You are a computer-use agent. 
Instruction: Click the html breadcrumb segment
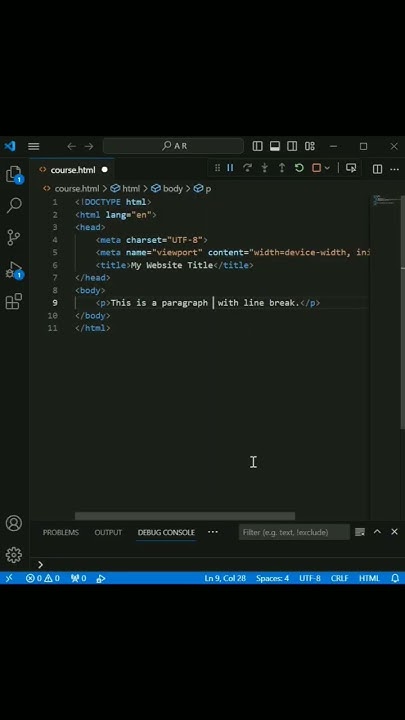point(130,189)
